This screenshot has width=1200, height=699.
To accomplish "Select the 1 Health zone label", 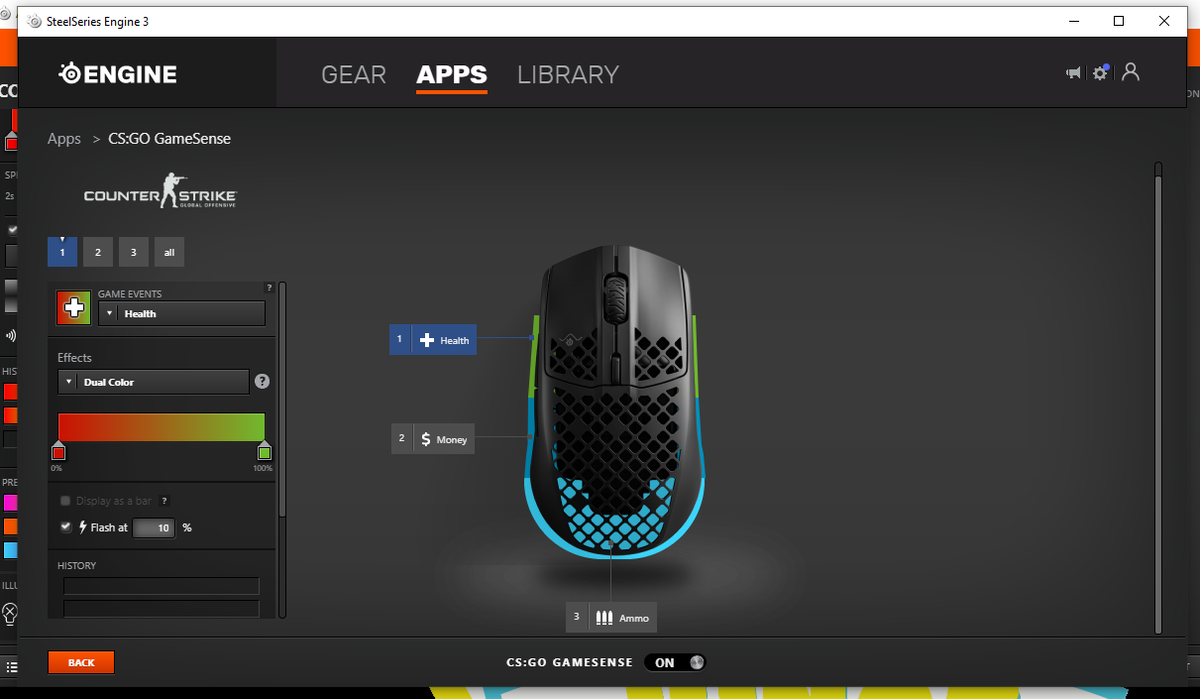I will point(433,340).
